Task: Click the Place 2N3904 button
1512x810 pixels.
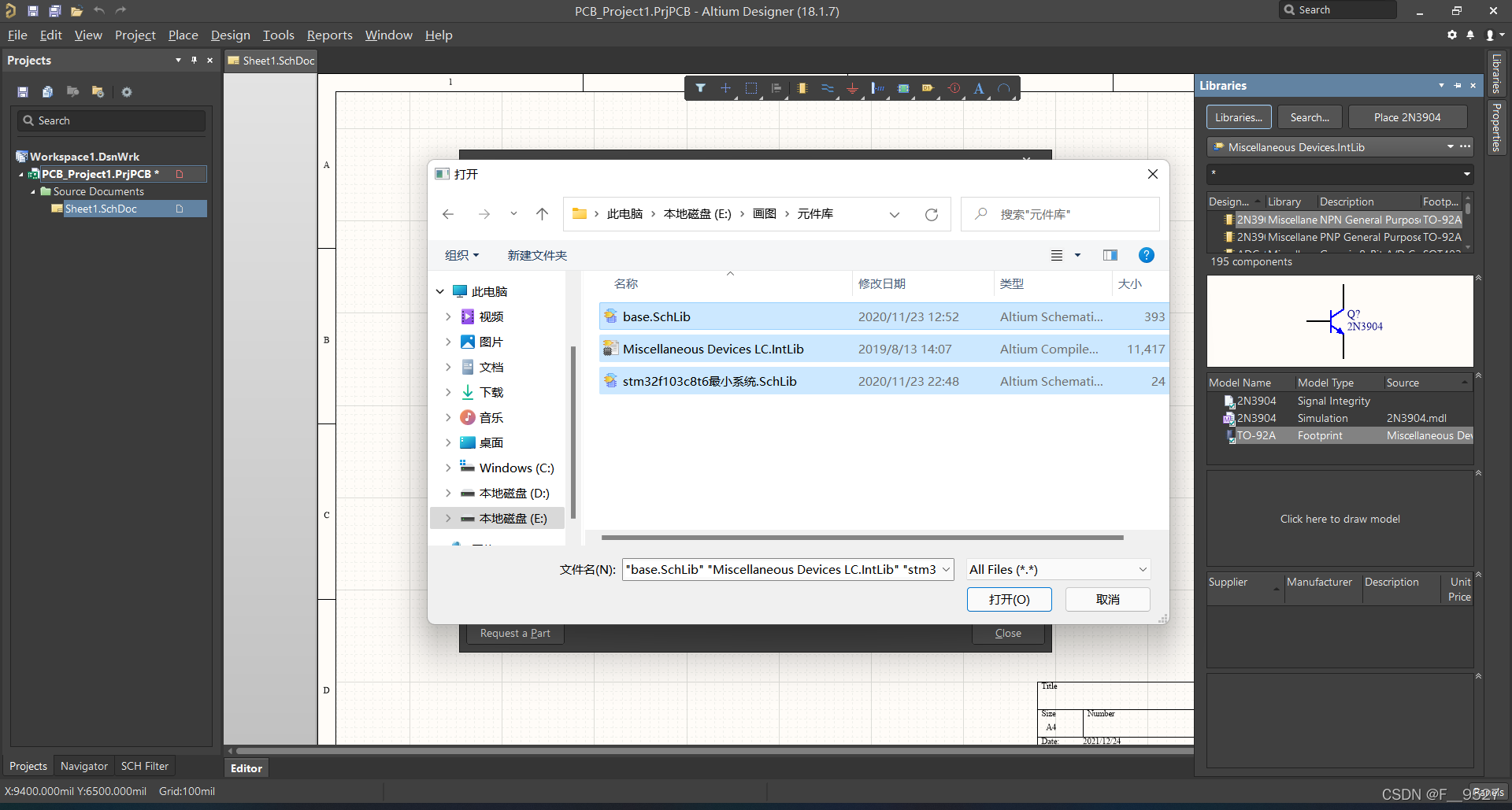Action: tap(1406, 117)
